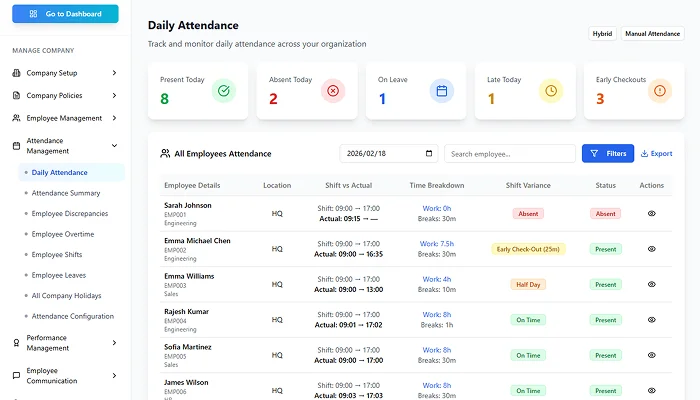Collapse the Attendance Management section
700x400 pixels.
[x=114, y=145]
